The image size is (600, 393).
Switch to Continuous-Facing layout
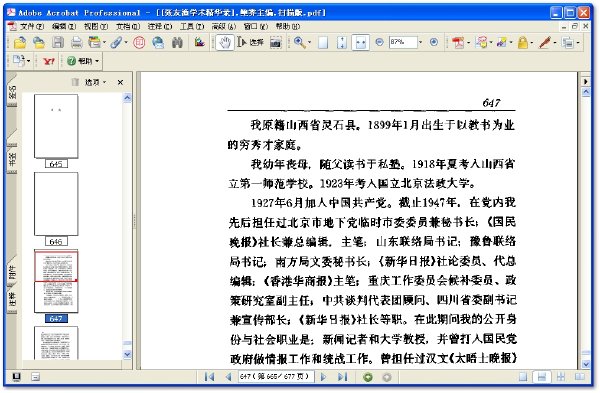[561, 377]
